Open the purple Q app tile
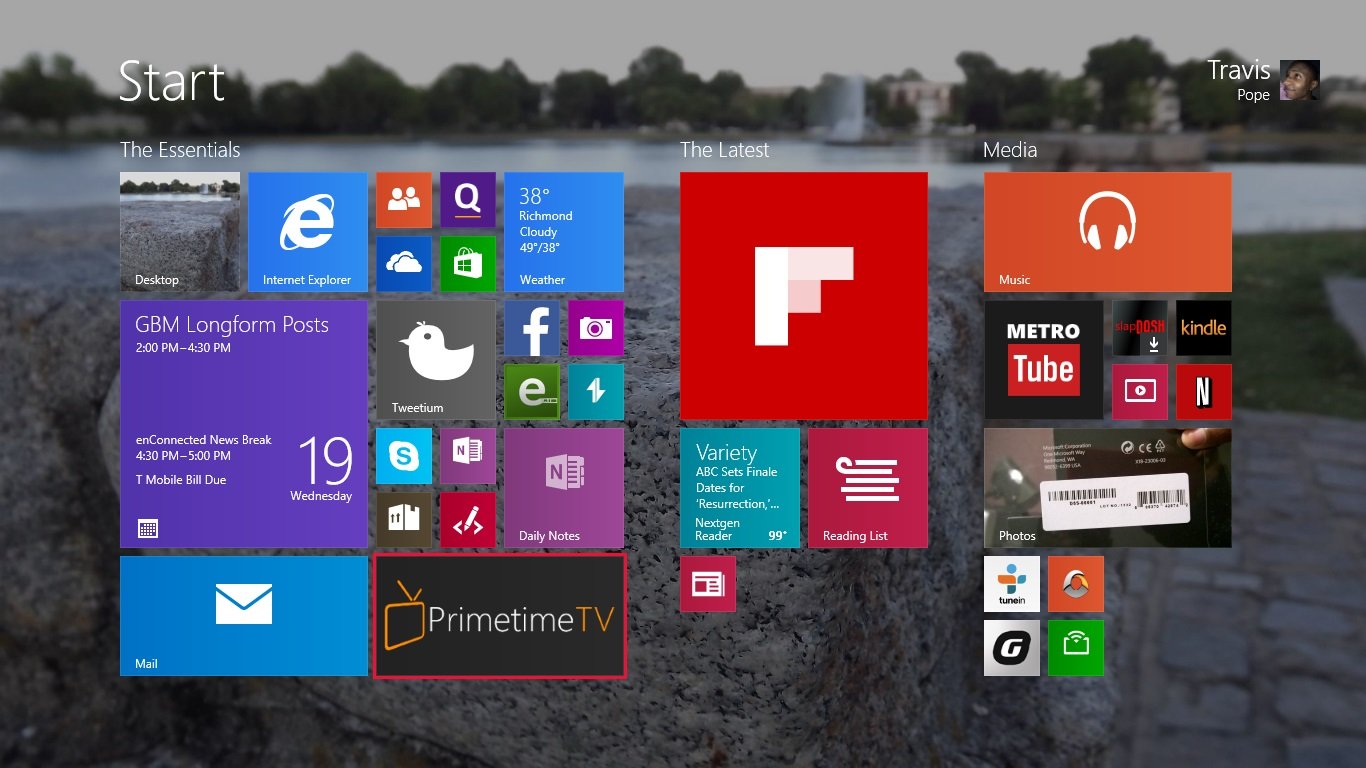The width and height of the screenshot is (1366, 768). coord(468,200)
